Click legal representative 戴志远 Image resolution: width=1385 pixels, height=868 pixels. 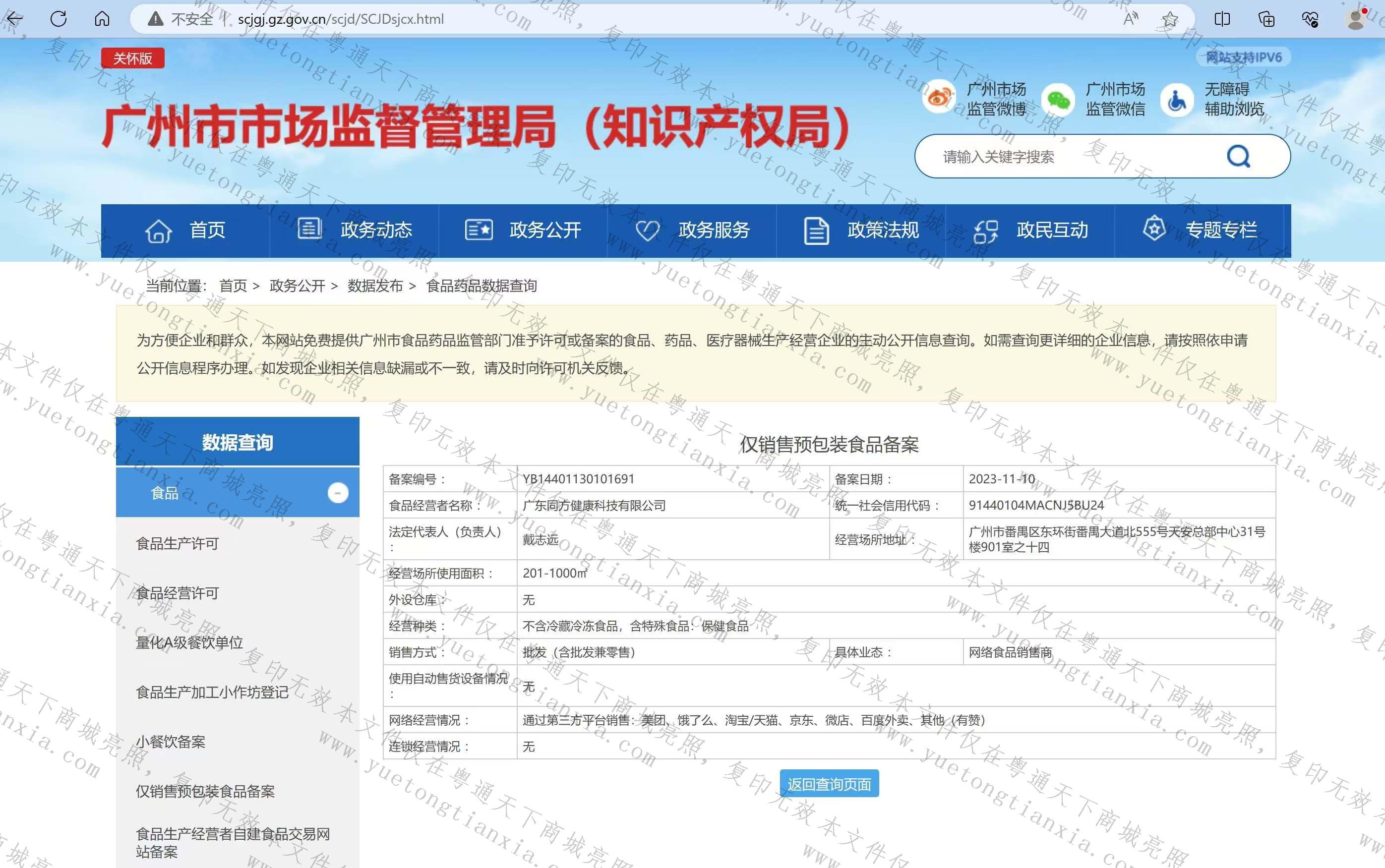coord(541,539)
